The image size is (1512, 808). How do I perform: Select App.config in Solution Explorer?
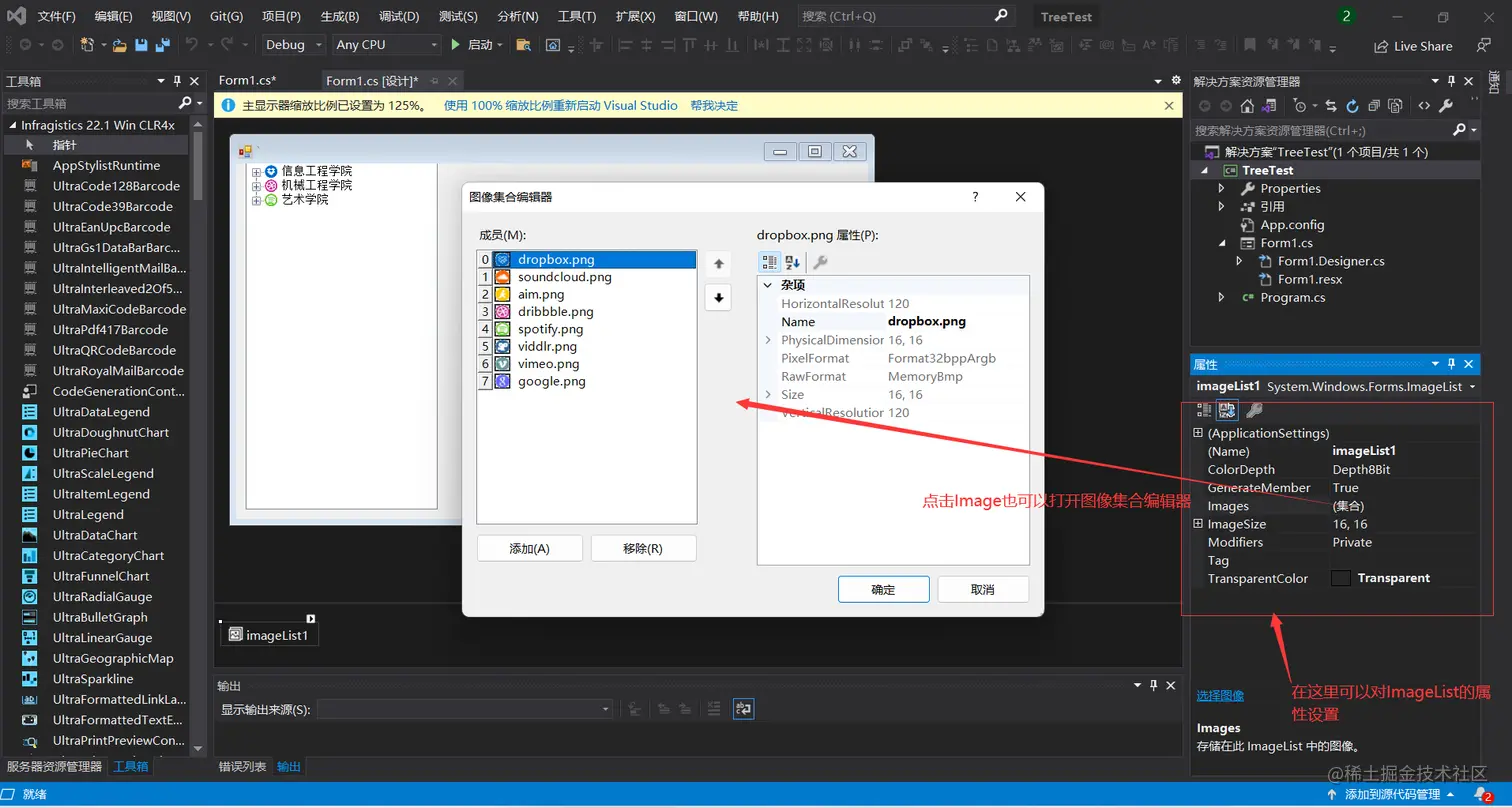[x=1292, y=225]
